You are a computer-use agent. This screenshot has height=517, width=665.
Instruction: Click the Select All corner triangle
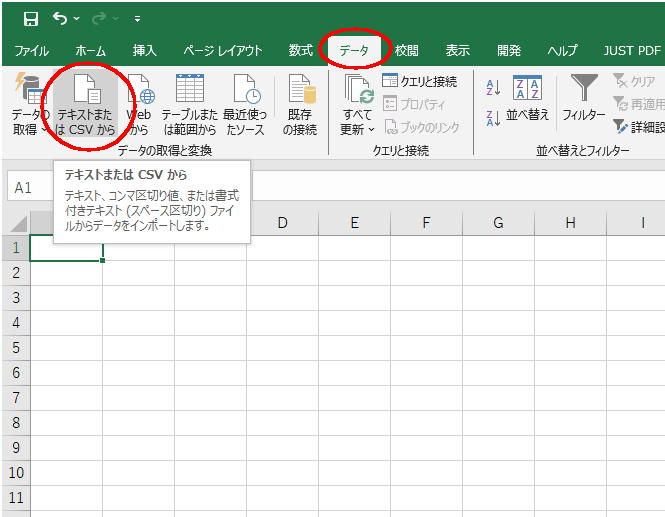pos(18,224)
